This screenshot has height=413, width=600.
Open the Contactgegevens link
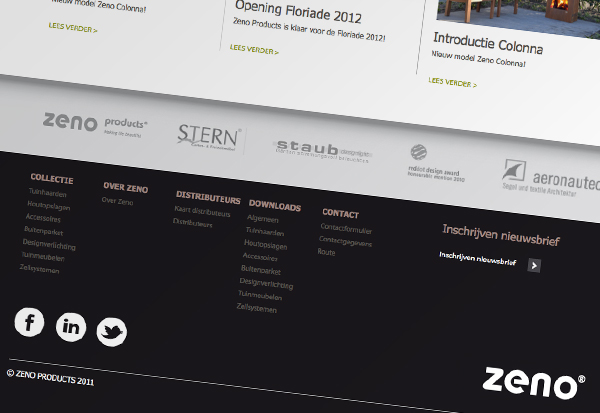(345, 241)
